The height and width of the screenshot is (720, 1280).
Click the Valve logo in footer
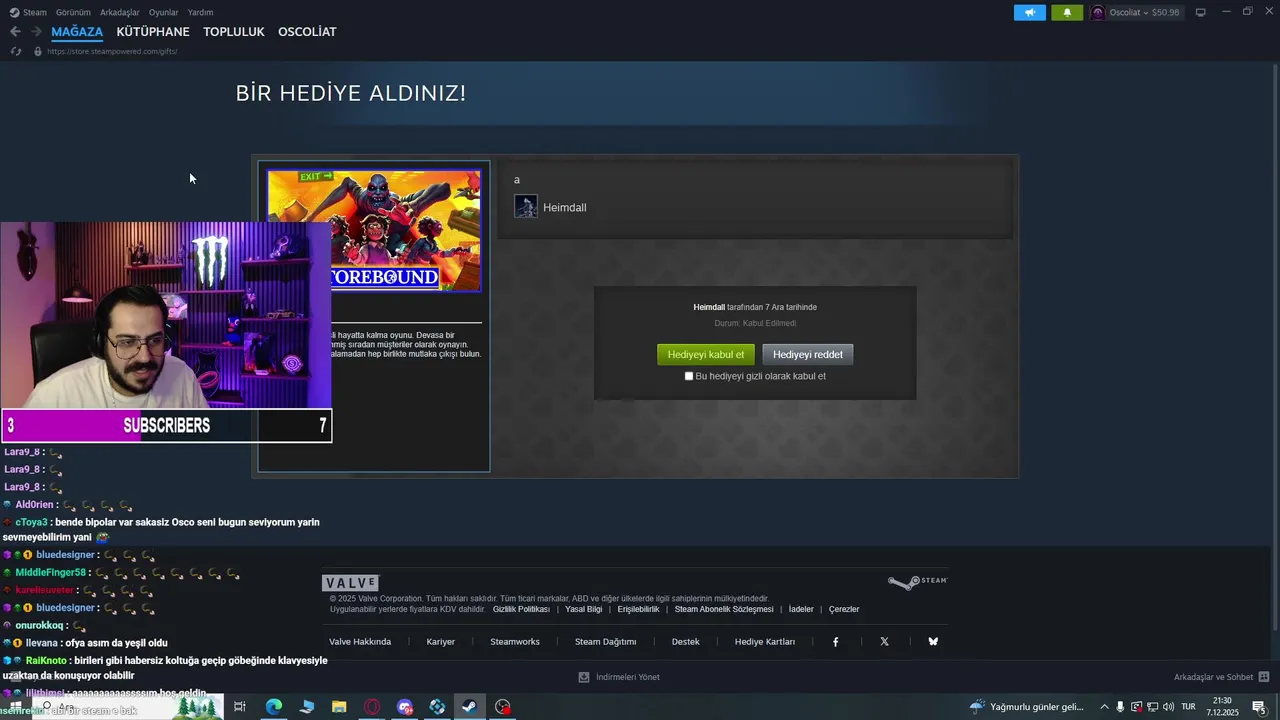click(350, 583)
